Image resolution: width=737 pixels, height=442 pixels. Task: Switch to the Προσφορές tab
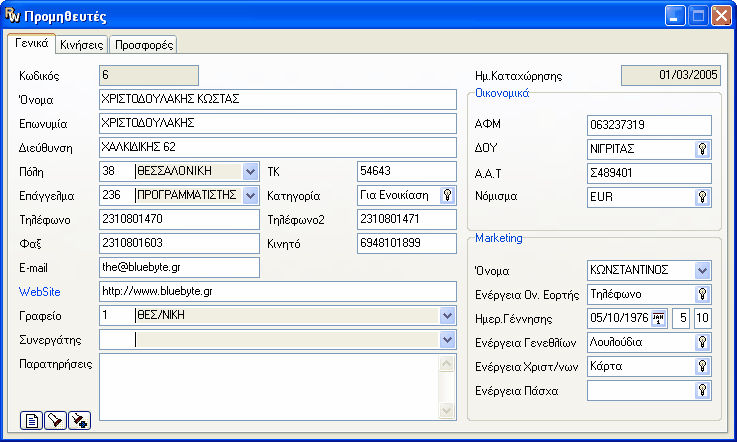144,45
